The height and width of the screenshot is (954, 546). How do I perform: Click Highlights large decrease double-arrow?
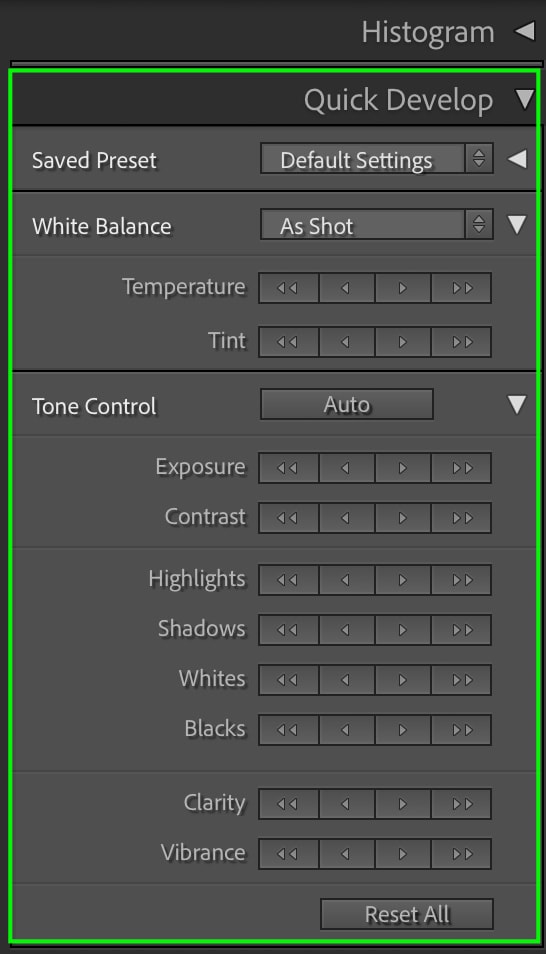[288, 580]
